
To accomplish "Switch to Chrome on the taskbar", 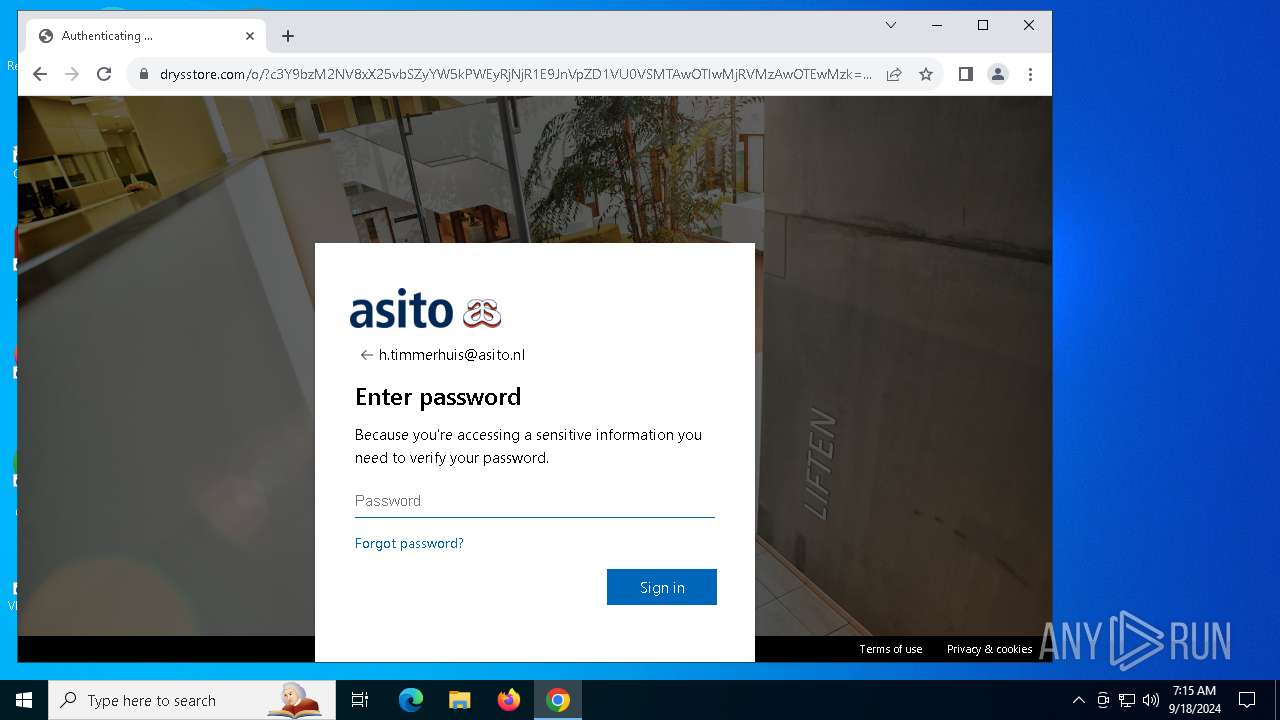I will (x=558, y=700).
